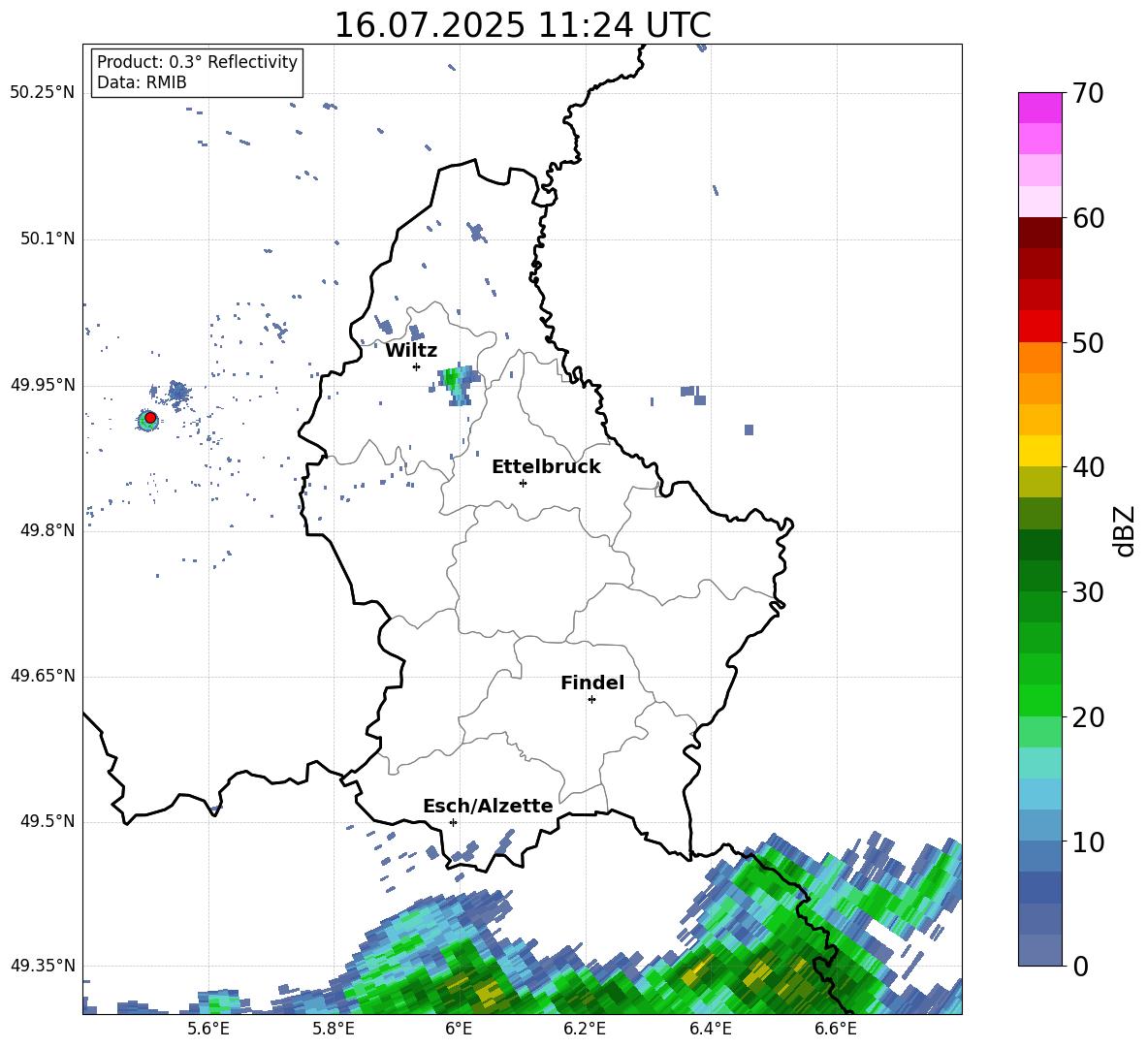This screenshot has height=1048, width=1148.
Task: Click the 6.2°E longitude label
Action: [x=585, y=1030]
